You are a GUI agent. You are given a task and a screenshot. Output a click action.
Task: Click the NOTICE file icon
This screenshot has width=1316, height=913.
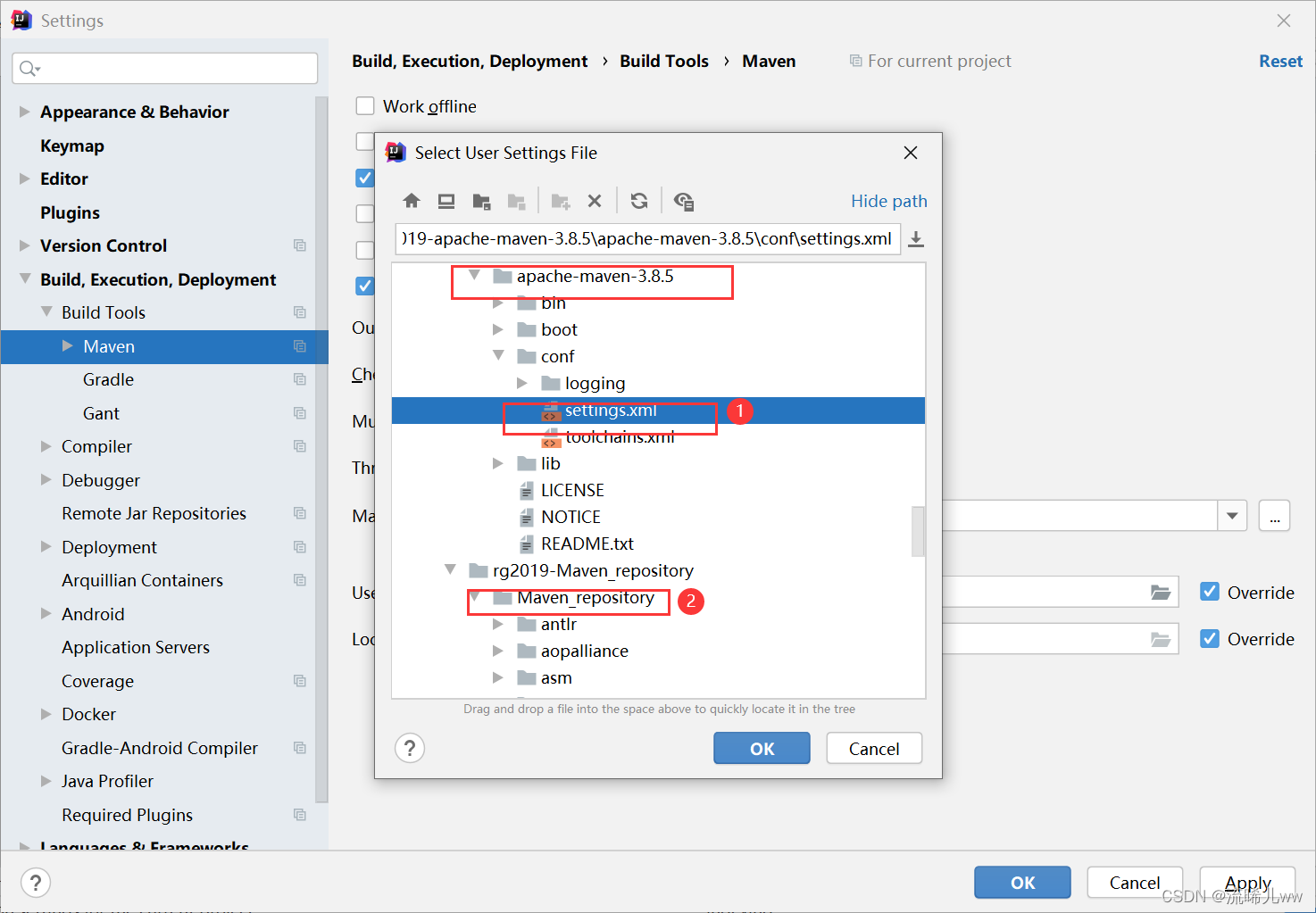click(x=527, y=517)
